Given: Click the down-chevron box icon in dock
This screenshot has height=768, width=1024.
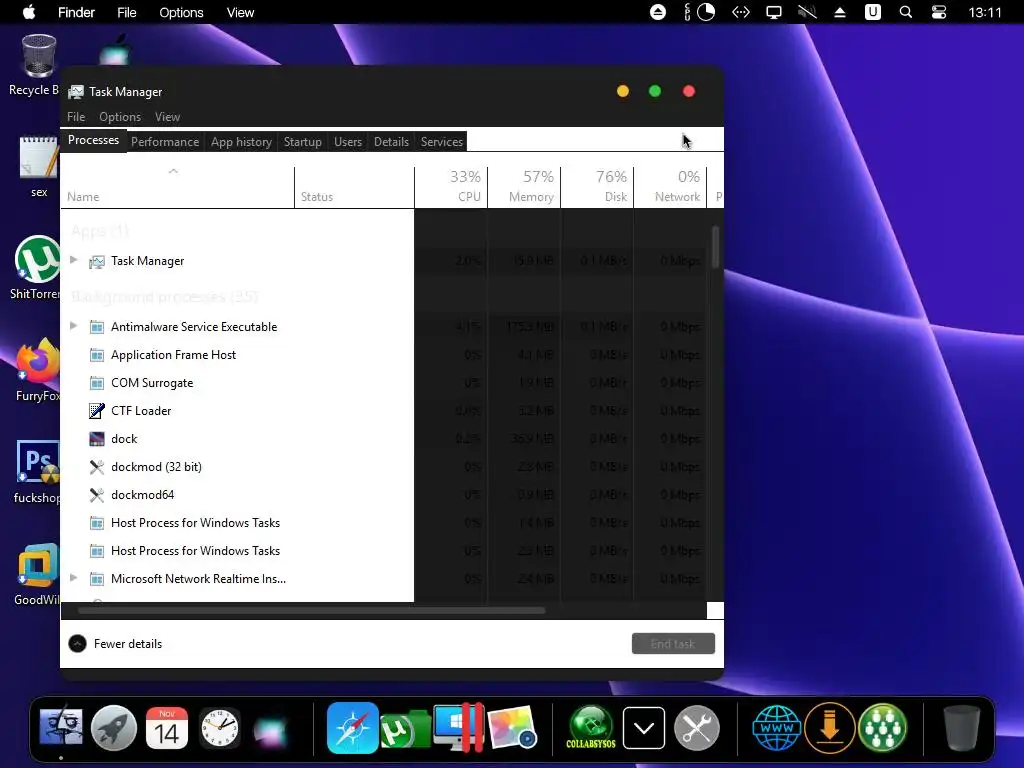Looking at the screenshot, I should click(644, 728).
